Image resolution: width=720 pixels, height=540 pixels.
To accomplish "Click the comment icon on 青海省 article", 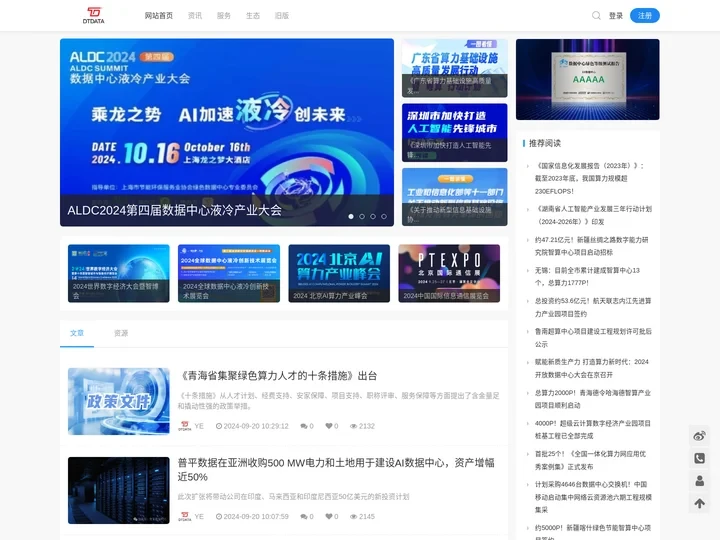I will click(304, 426).
